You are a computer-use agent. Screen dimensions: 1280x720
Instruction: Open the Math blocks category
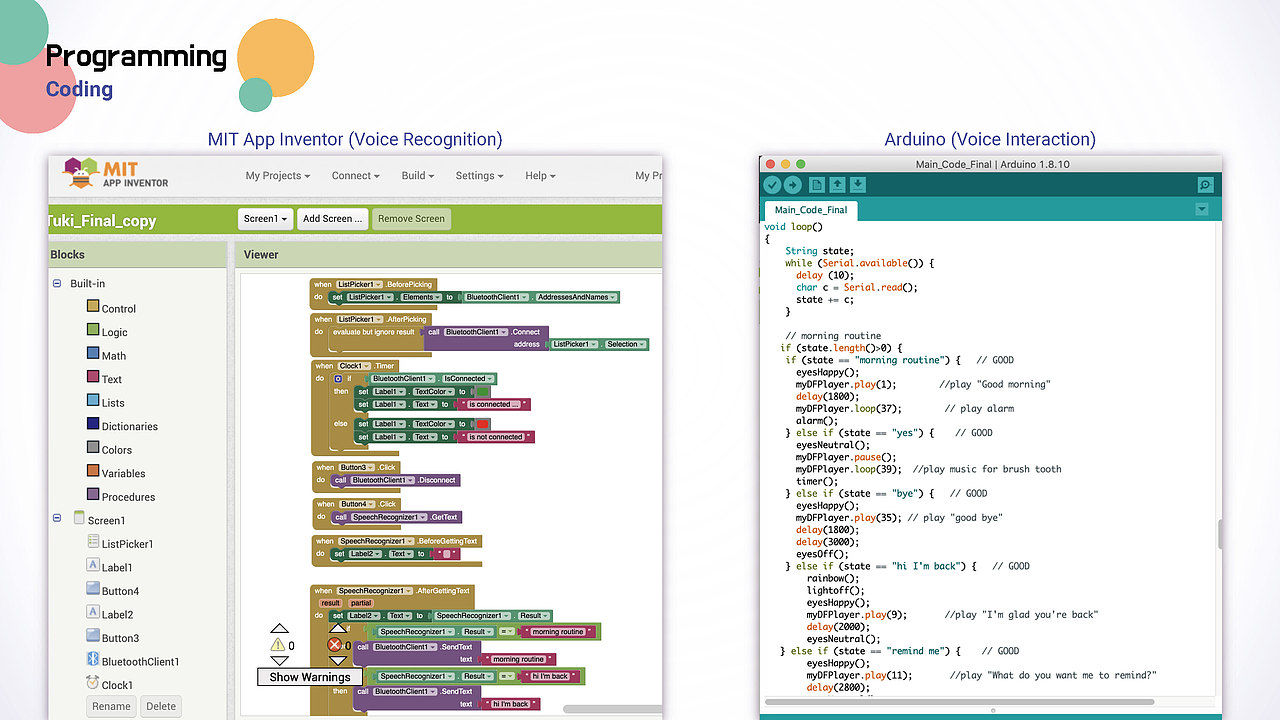pos(106,355)
